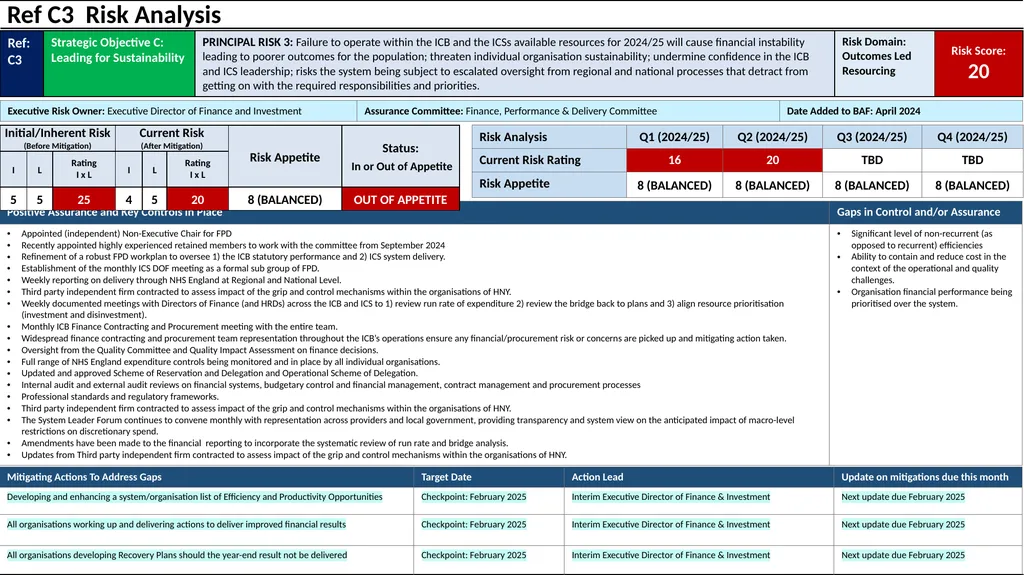Select the current risk rating cell 20 under After Mitigation

point(197,199)
